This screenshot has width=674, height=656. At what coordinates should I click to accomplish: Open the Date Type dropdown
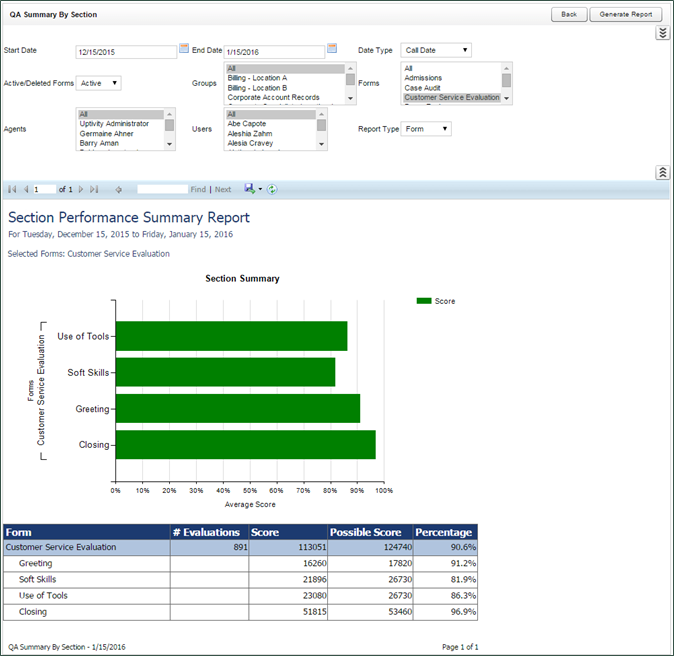pos(435,50)
